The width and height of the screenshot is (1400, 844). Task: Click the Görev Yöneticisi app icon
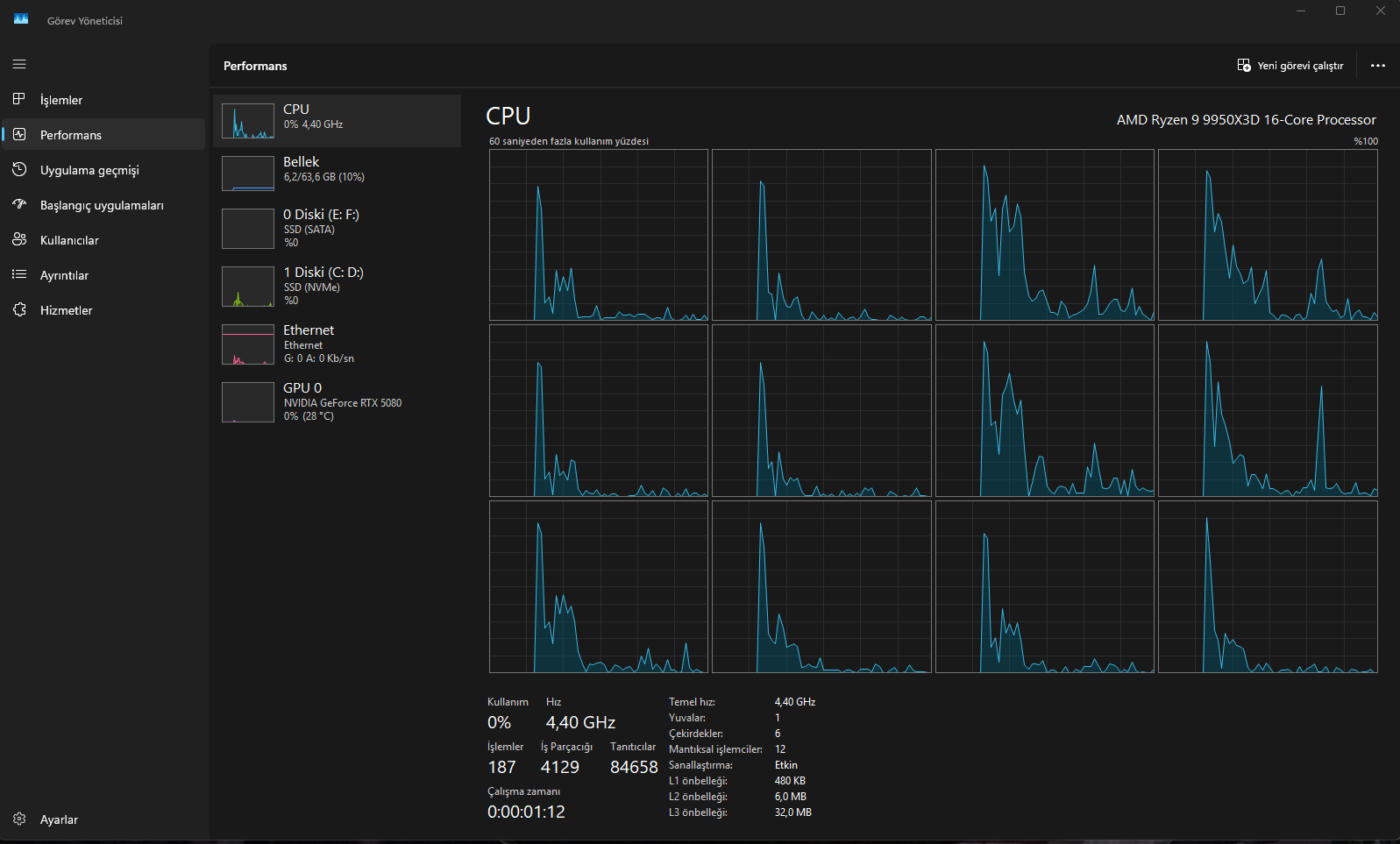(x=21, y=19)
